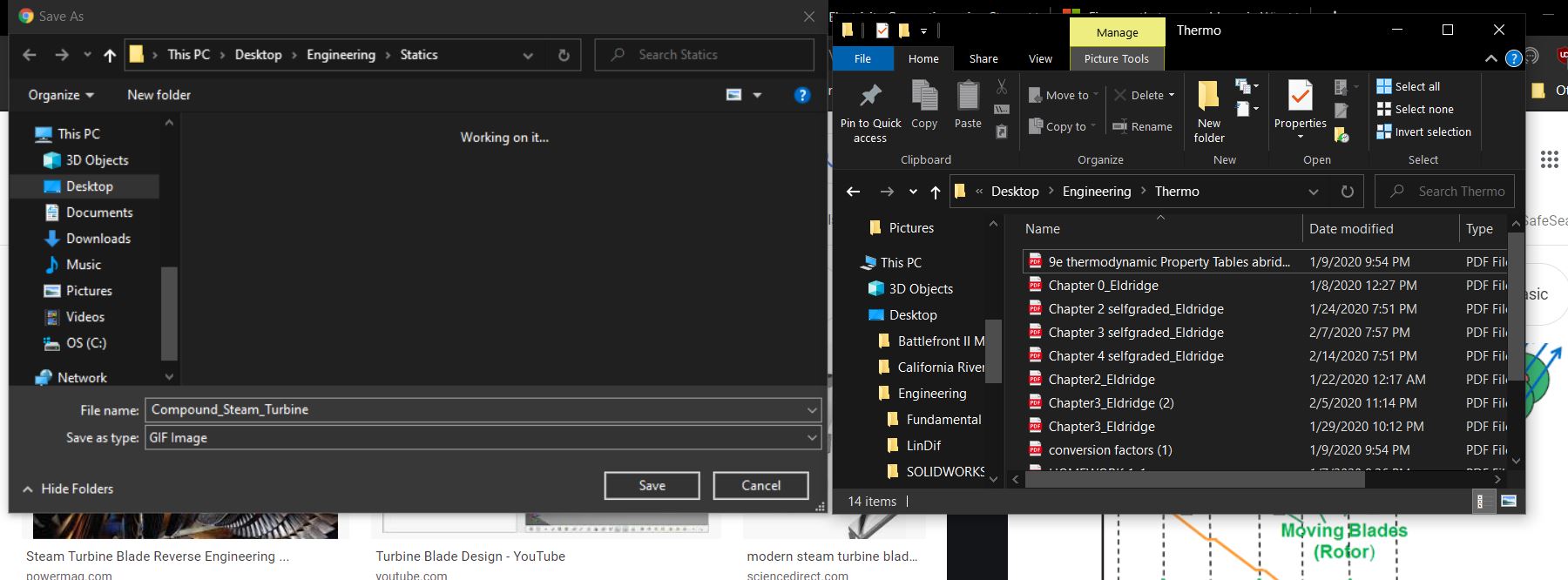Click the Paste shortcut icon
Screen dimensions: 1568x580
point(1002,132)
